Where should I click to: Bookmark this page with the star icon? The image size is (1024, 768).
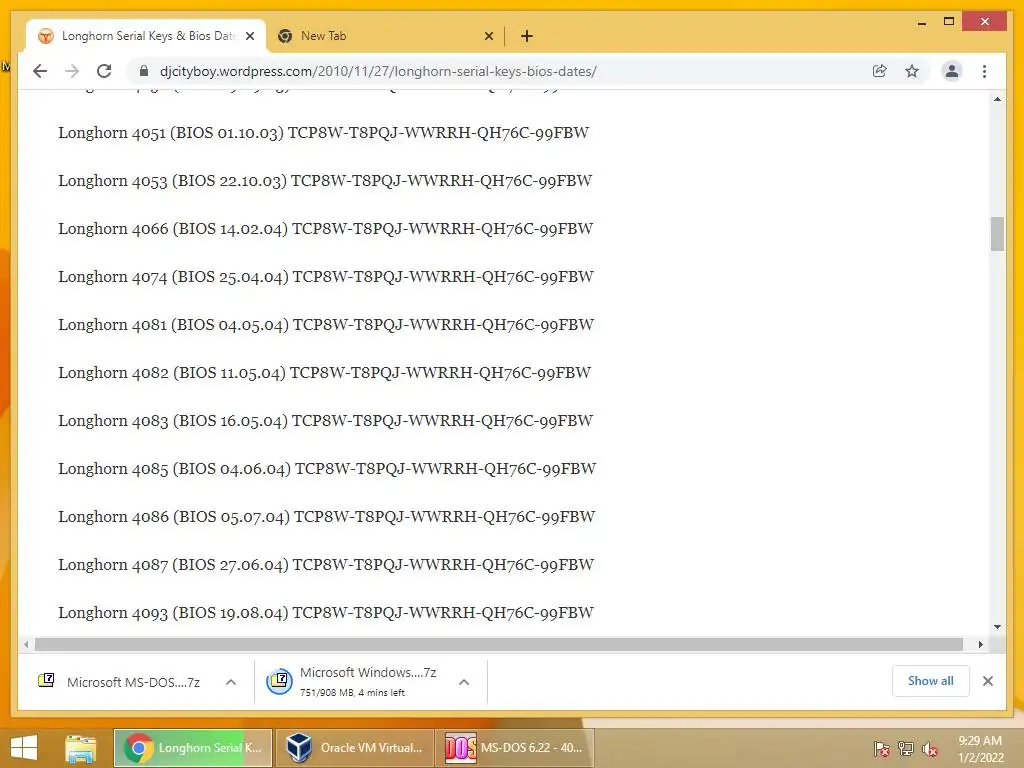coord(912,71)
